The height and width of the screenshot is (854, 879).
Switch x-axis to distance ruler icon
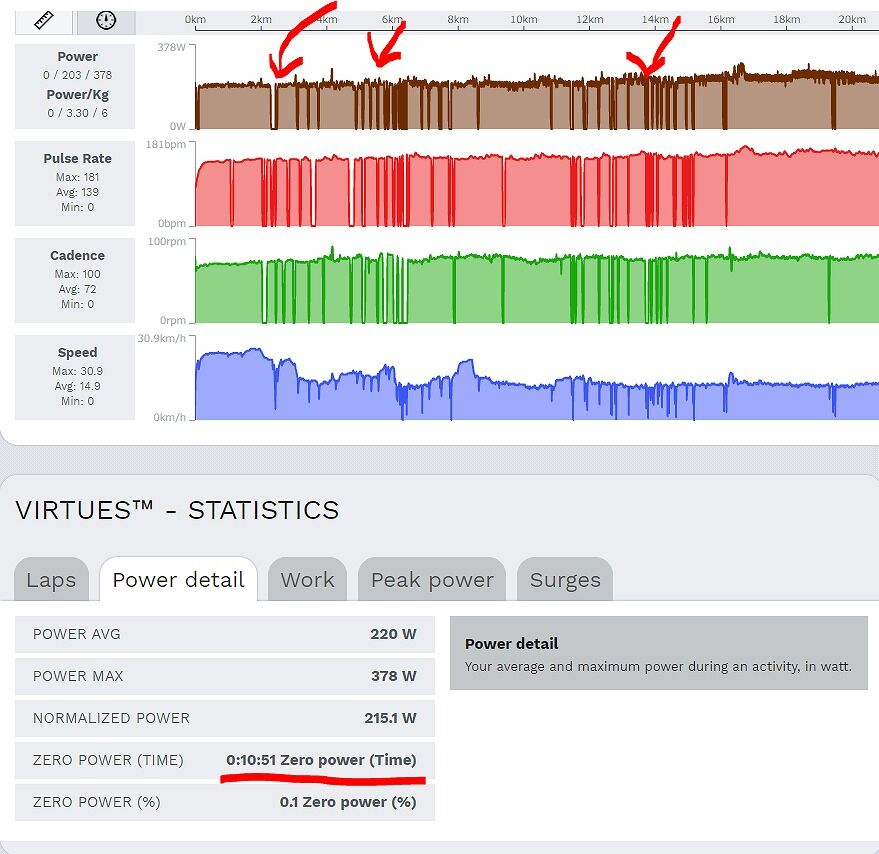tap(44, 21)
